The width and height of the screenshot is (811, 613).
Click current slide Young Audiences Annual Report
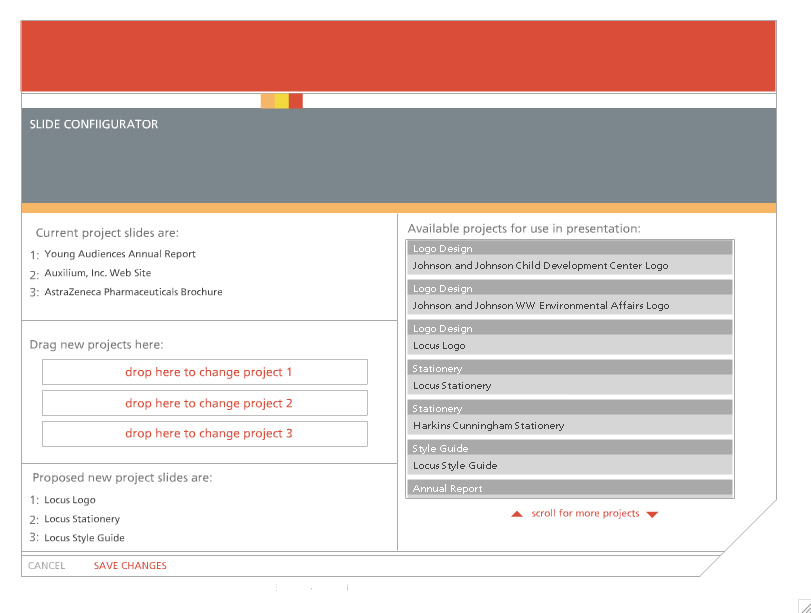click(120, 254)
